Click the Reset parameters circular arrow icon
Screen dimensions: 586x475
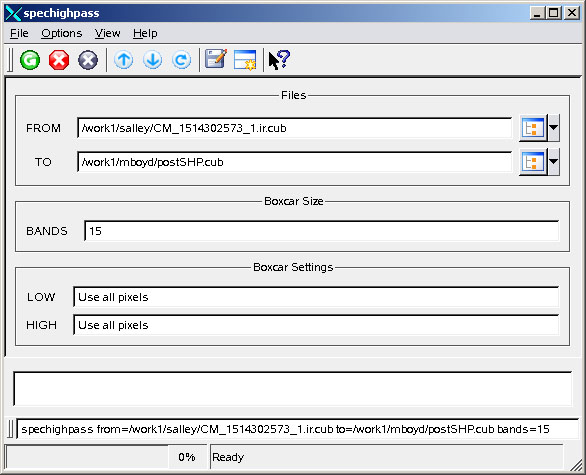tap(182, 60)
